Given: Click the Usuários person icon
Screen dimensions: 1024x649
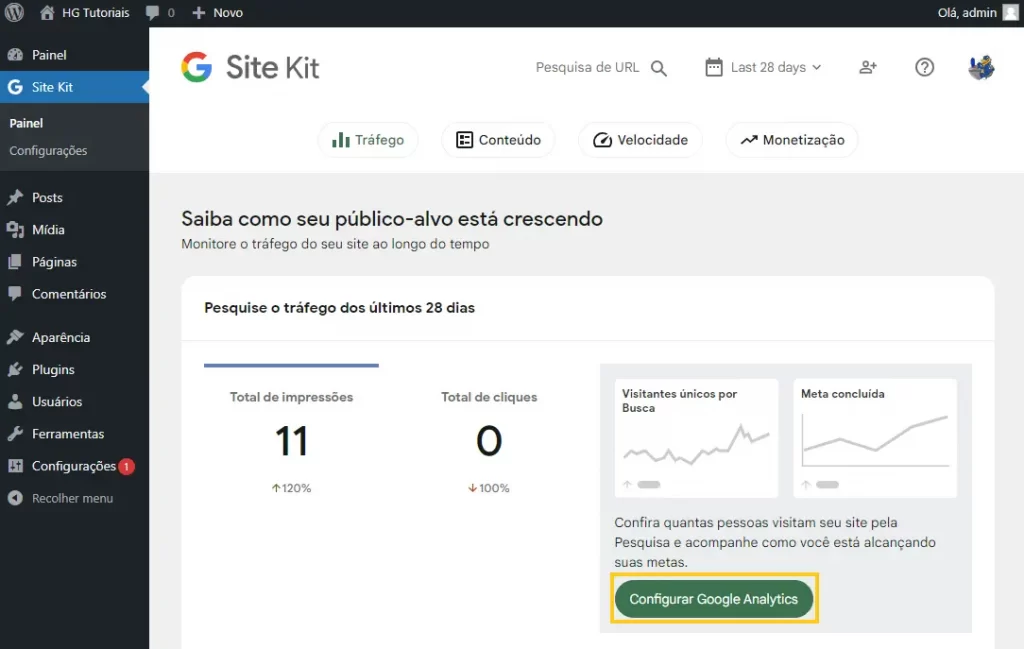Looking at the screenshot, I should point(15,402).
